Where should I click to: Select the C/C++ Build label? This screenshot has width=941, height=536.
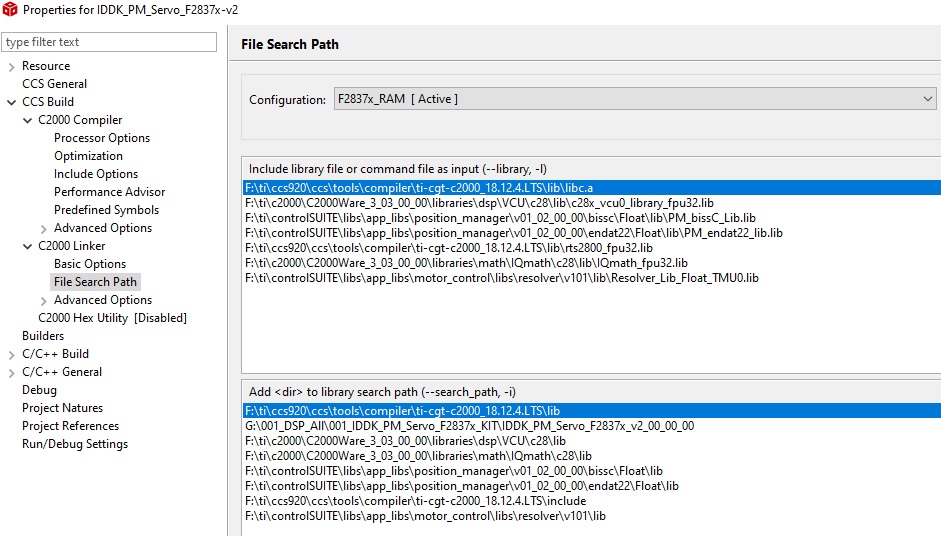55,354
